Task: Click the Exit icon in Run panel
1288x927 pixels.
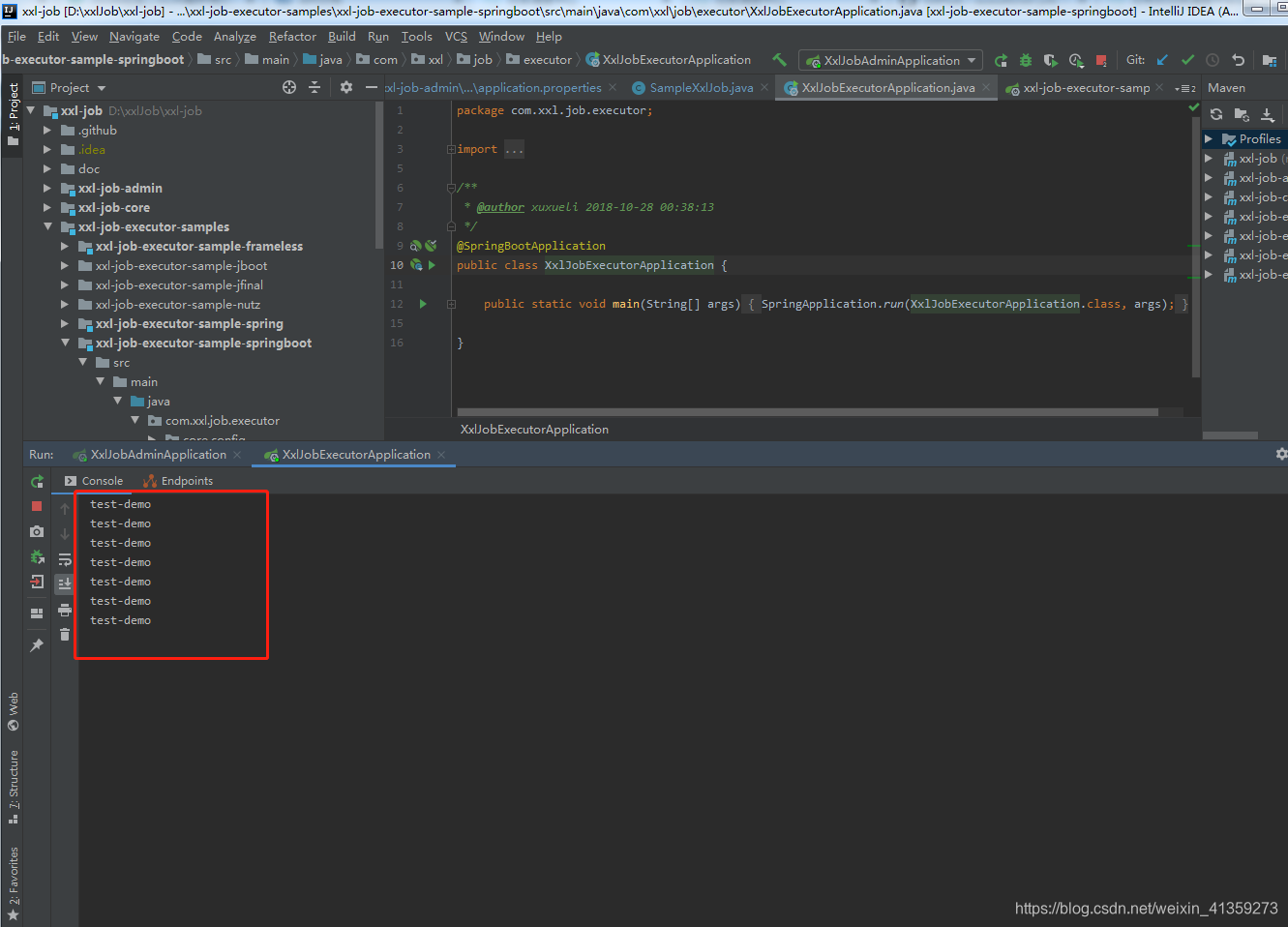Action: click(37, 582)
